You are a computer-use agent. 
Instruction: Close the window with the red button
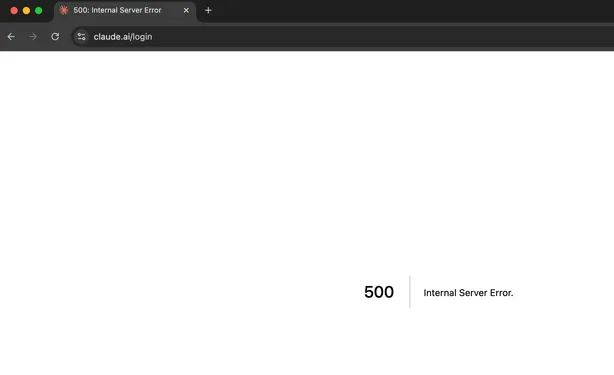click(14, 11)
